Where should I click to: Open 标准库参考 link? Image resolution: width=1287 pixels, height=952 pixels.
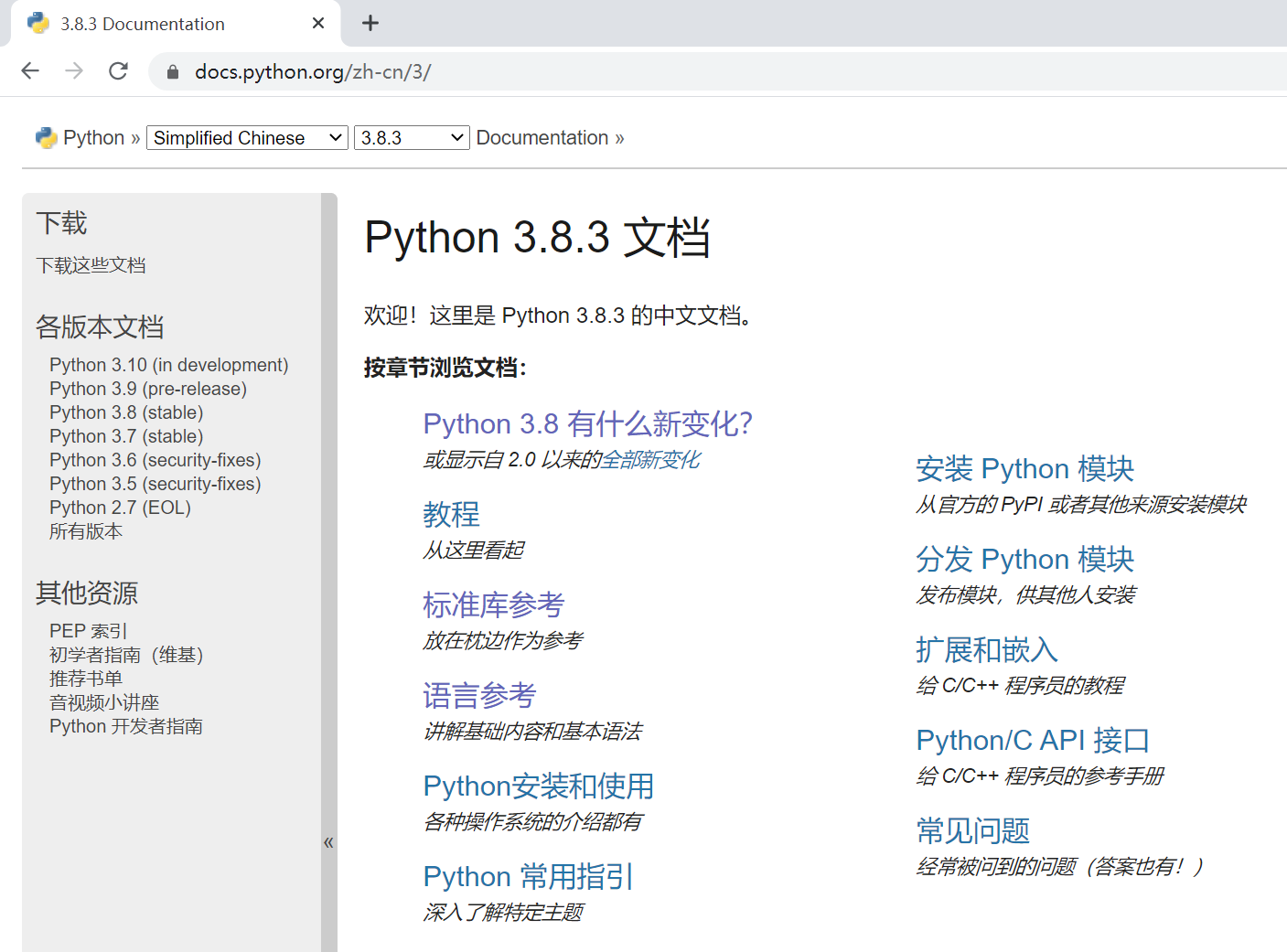pos(493,604)
